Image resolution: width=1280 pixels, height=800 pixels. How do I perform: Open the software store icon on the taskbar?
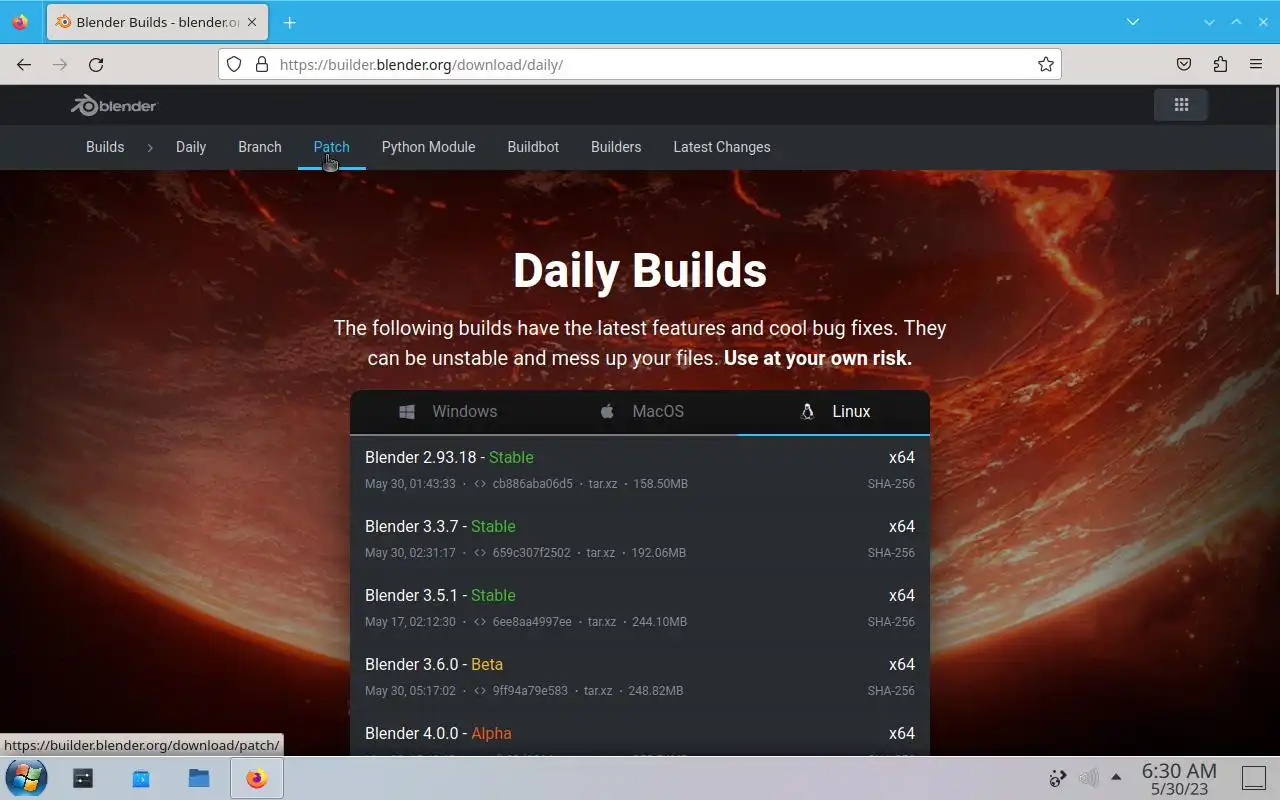[x=141, y=778]
